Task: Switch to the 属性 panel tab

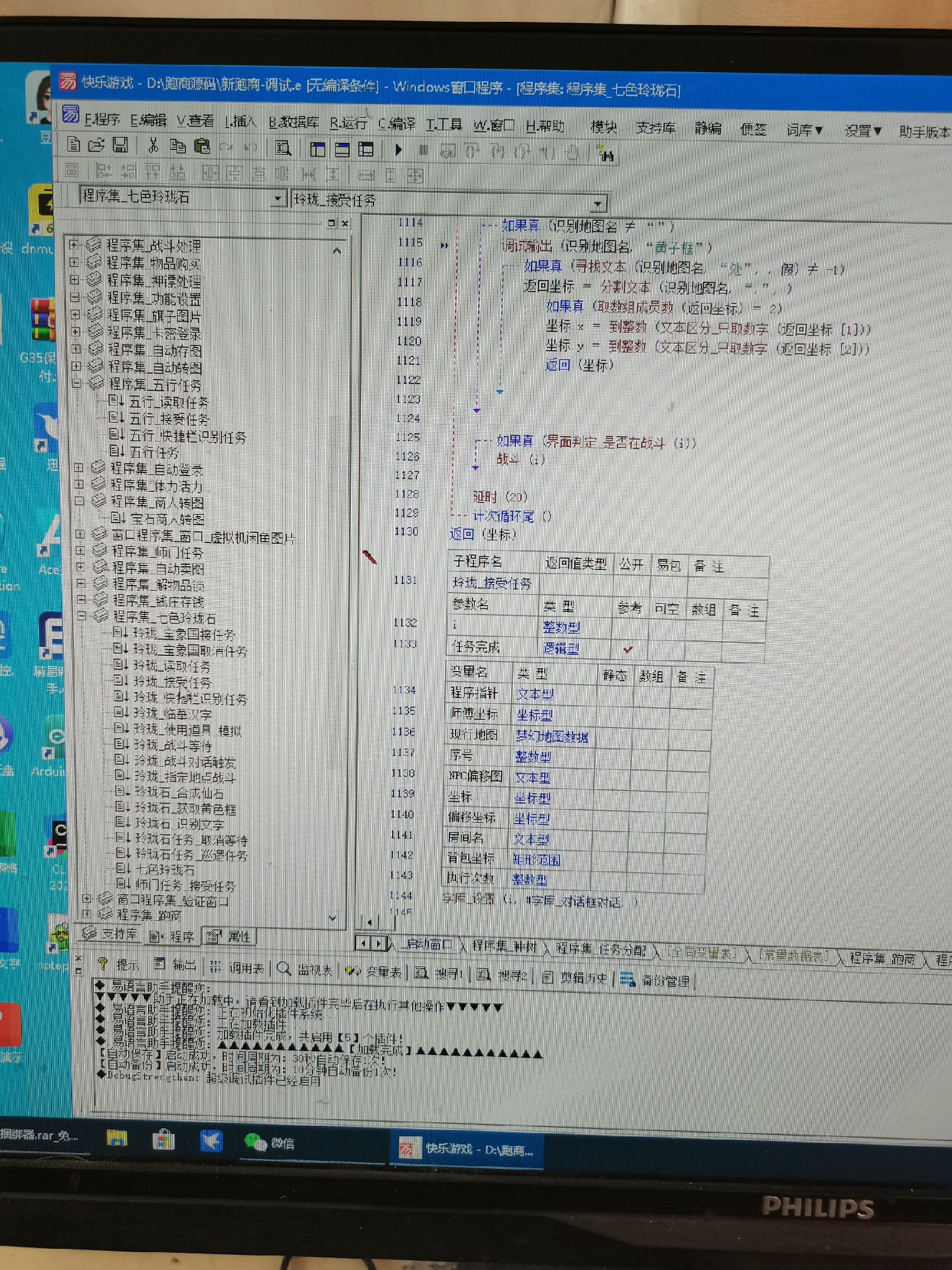Action: pos(230,937)
